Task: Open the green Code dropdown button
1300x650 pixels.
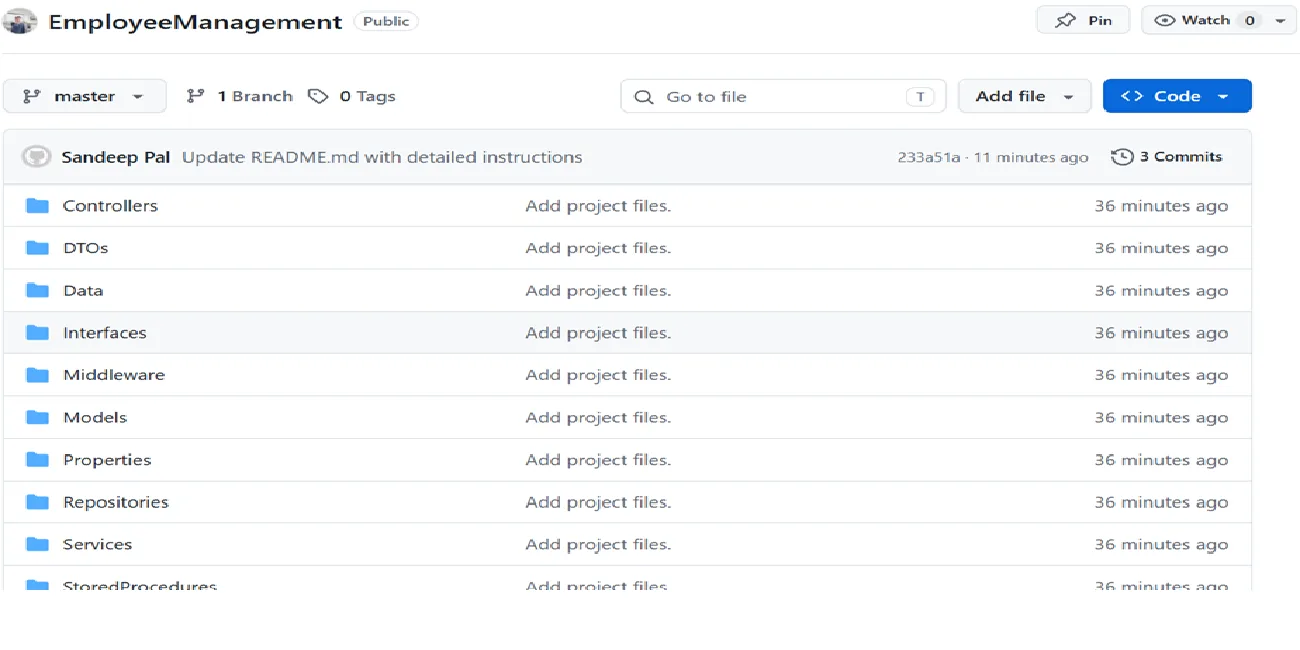Action: 1177,96
